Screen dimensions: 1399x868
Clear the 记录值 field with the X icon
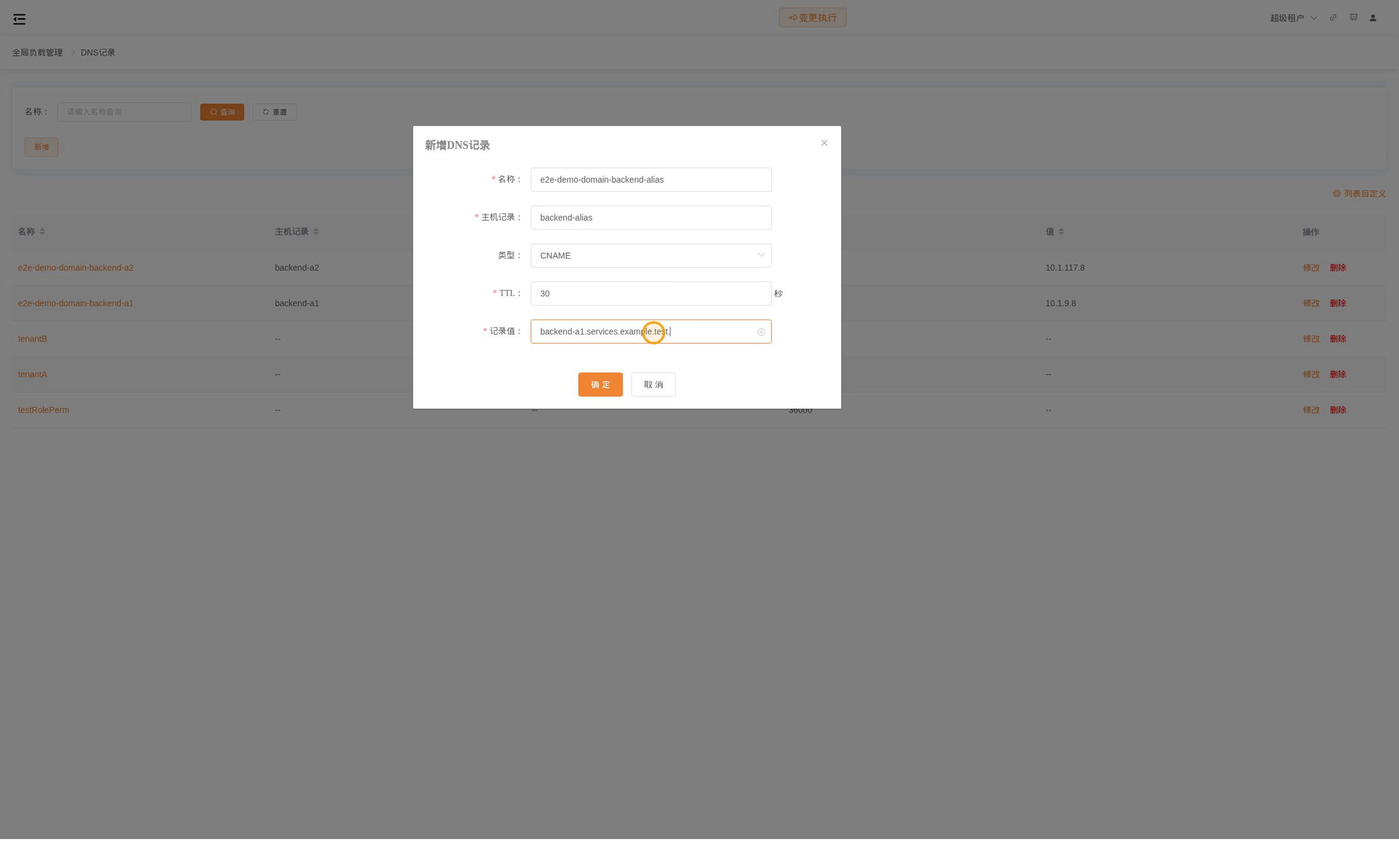761,332
